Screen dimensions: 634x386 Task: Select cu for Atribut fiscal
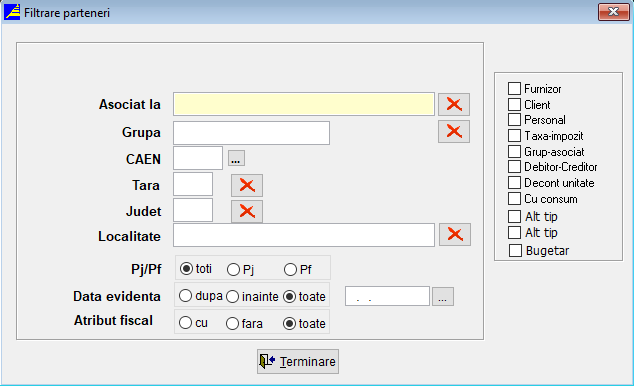(x=185, y=323)
